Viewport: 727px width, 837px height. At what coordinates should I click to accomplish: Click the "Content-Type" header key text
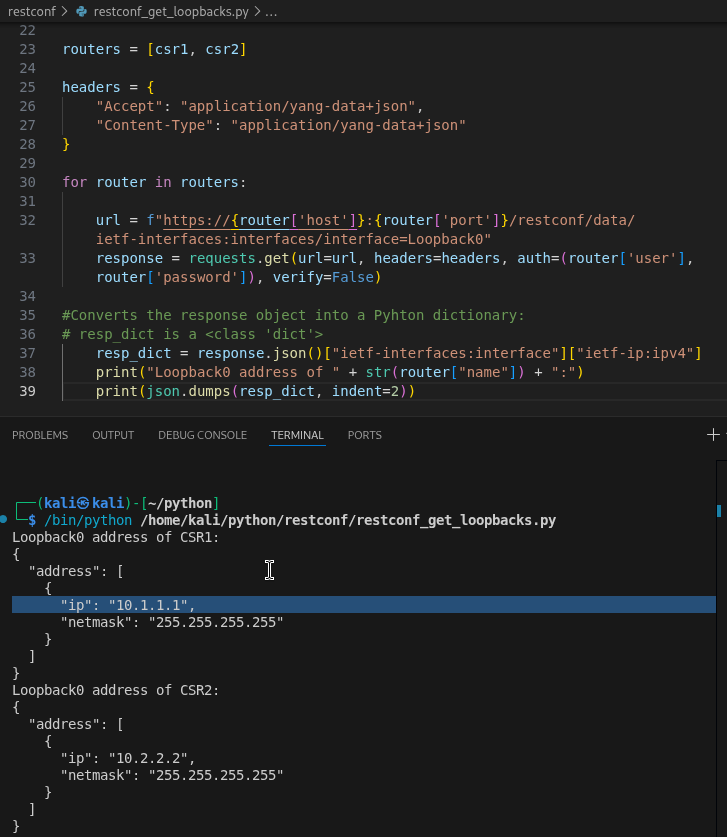(x=154, y=125)
